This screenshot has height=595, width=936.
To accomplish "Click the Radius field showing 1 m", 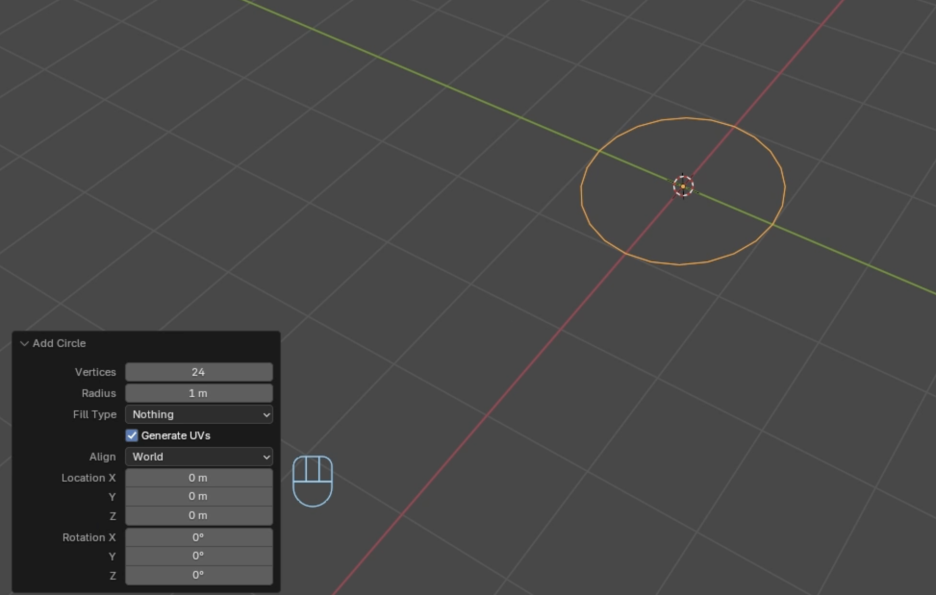I will [x=199, y=393].
